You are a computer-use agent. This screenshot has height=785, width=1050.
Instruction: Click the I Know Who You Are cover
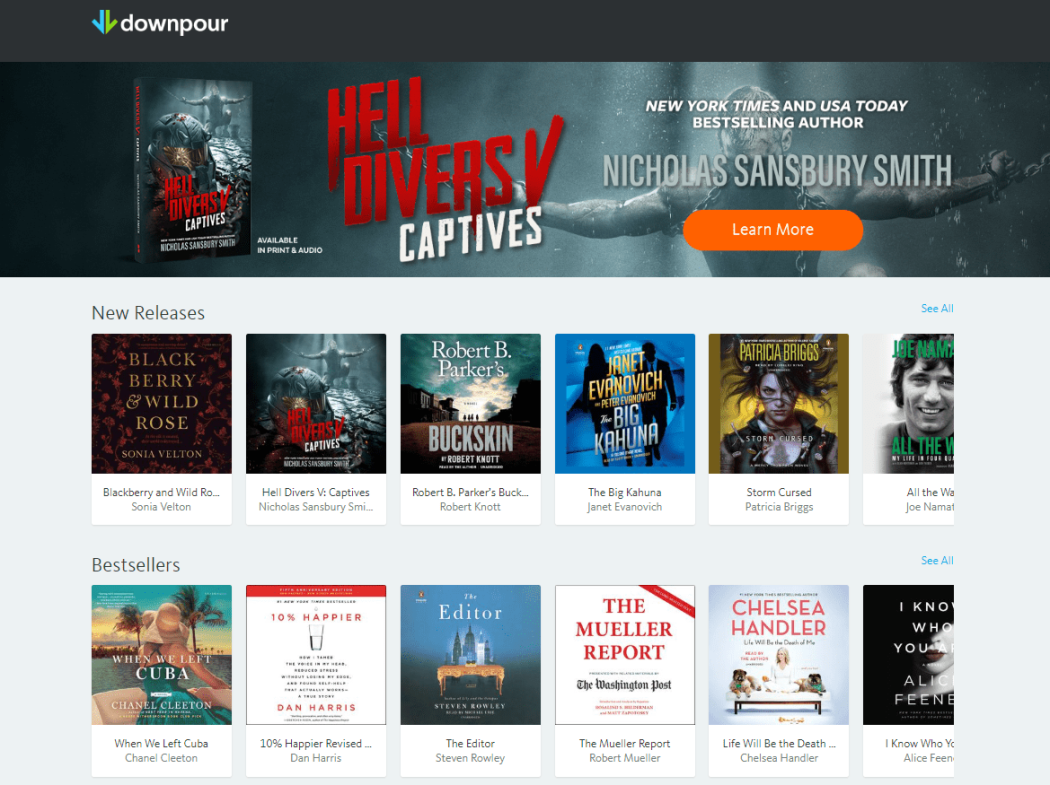click(x=909, y=655)
